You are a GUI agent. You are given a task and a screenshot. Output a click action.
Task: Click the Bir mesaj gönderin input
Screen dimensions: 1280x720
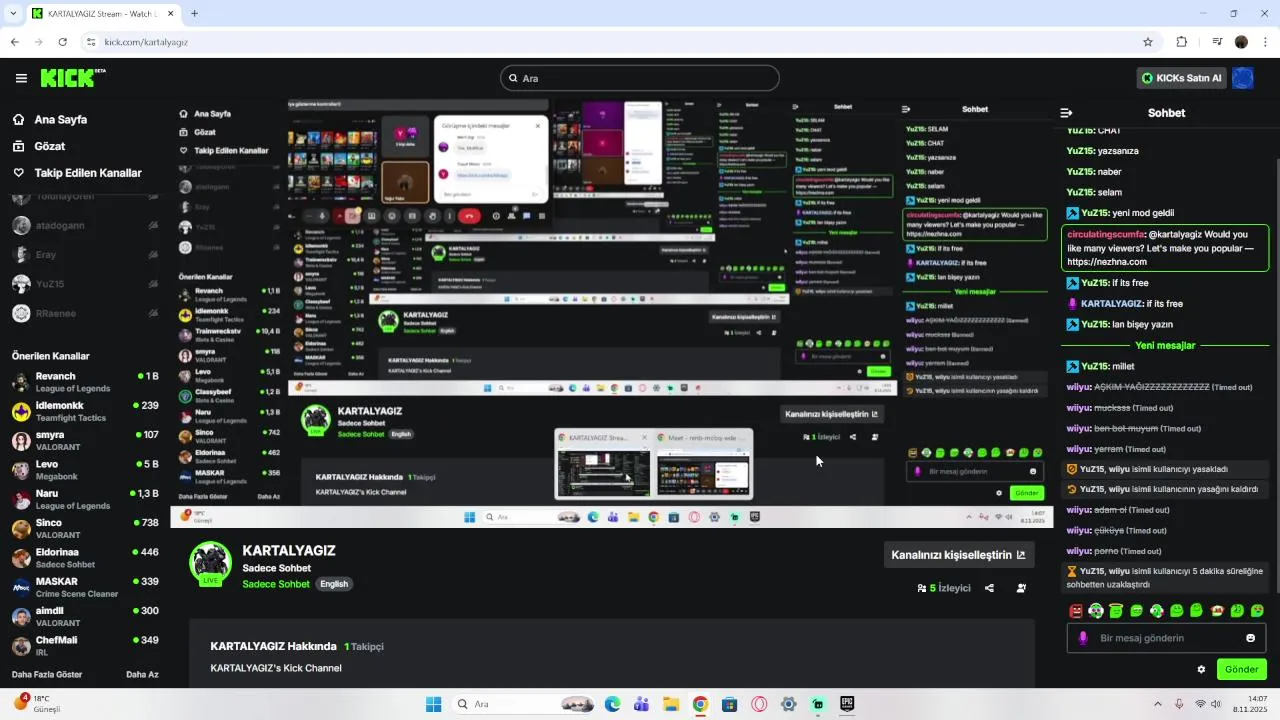(1166, 638)
